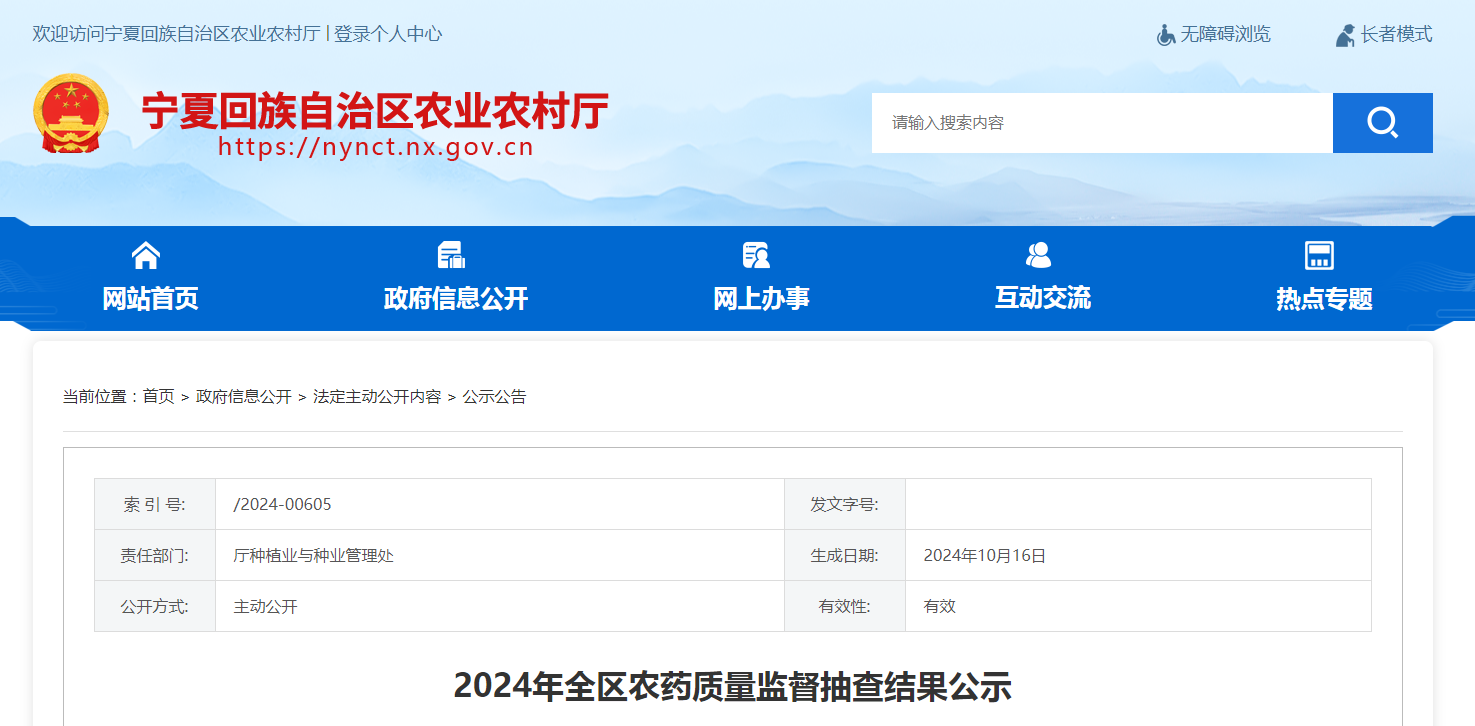Click the 政府信息公开 breadcrumb link
This screenshot has width=1475, height=726.
click(x=244, y=397)
